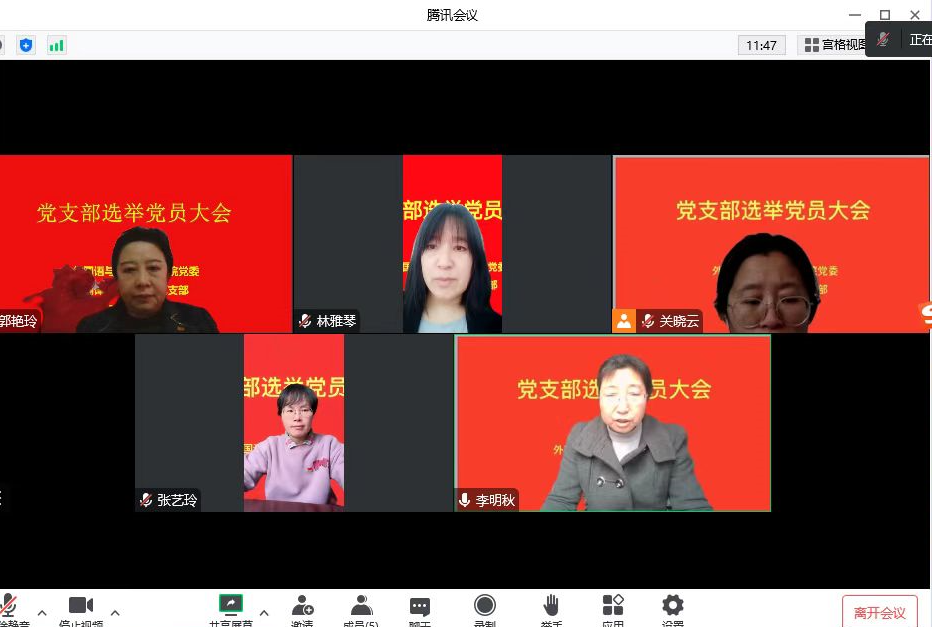Start recording with the record icon
The image size is (932, 627).
click(x=485, y=606)
